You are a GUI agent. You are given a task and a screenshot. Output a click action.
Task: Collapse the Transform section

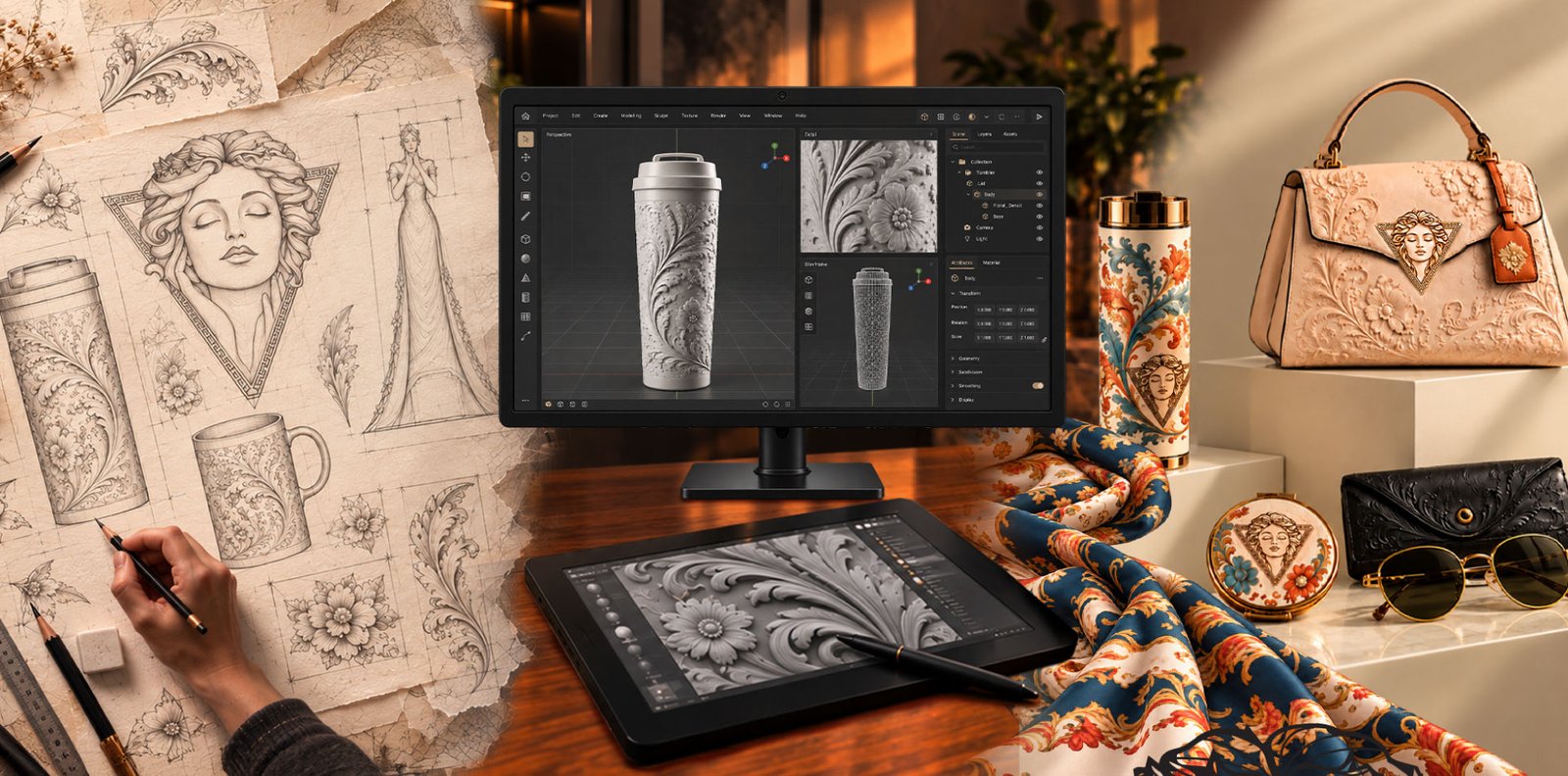[x=953, y=293]
